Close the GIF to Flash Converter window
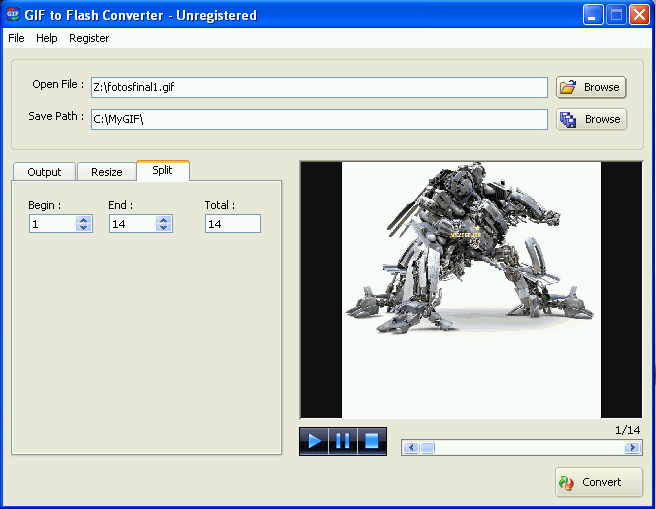656x509 pixels. click(x=640, y=15)
